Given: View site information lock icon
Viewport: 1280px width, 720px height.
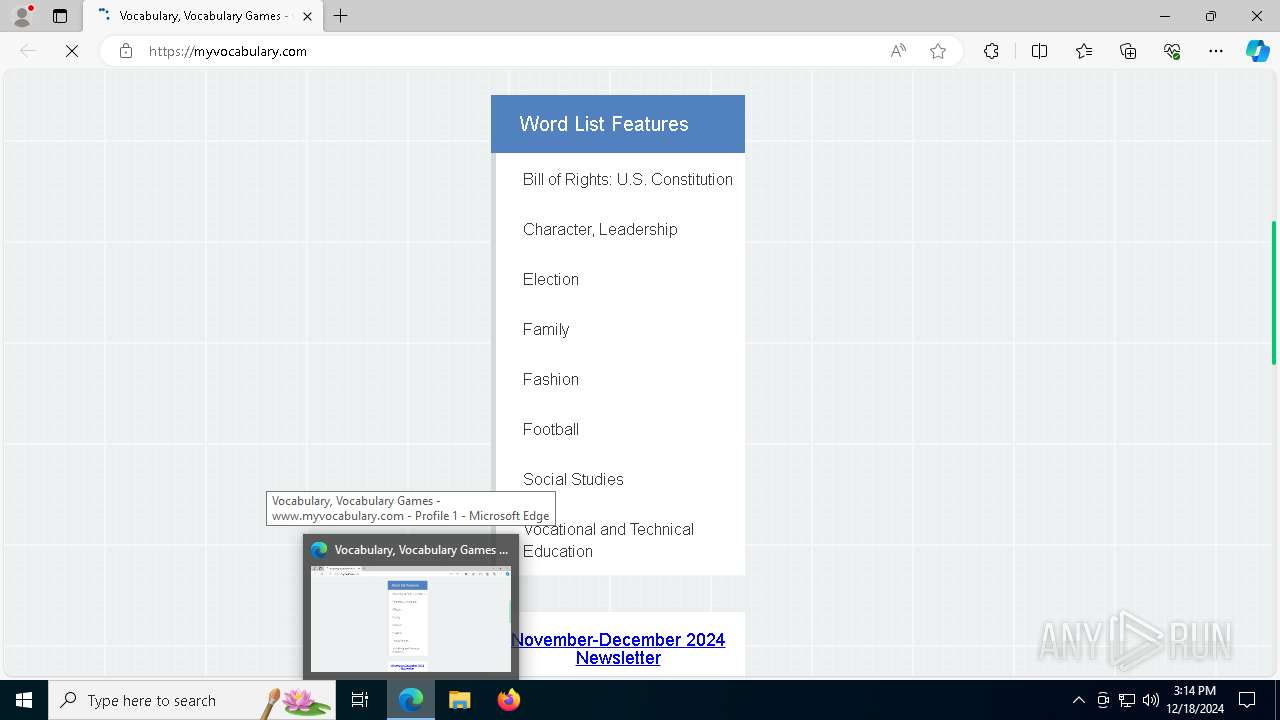Looking at the screenshot, I should (126, 51).
